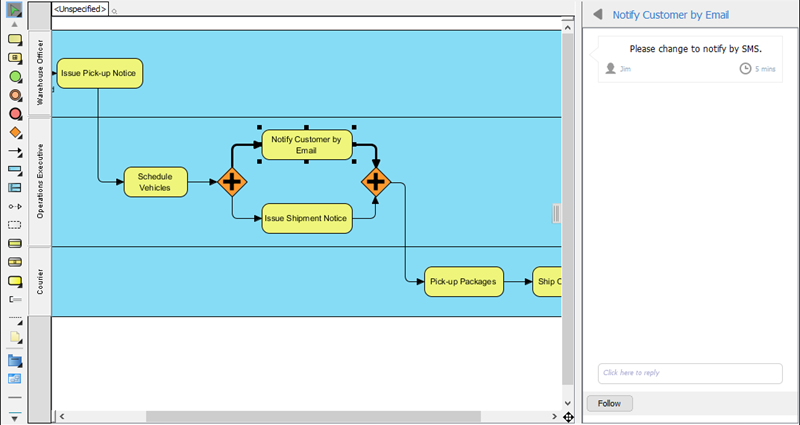Screen dimensions: 800x425
Task: Select the pointer selection tool
Action: [15, 9]
